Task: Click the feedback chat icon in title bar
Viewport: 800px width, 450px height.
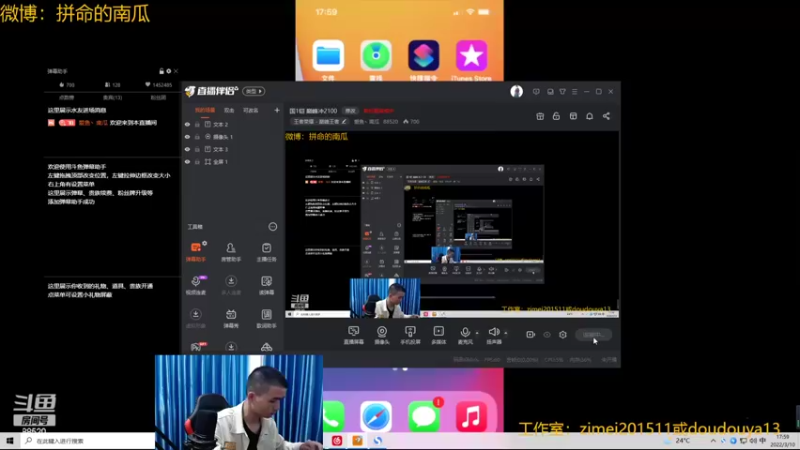Action: pyautogui.click(x=536, y=92)
